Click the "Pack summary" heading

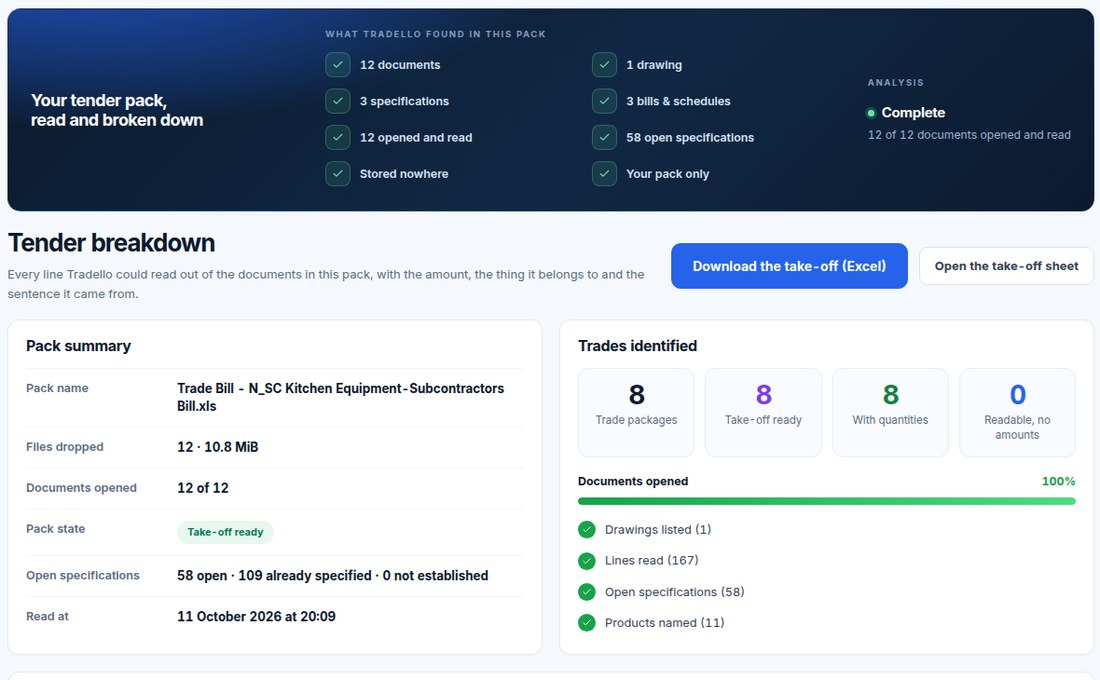(x=79, y=346)
